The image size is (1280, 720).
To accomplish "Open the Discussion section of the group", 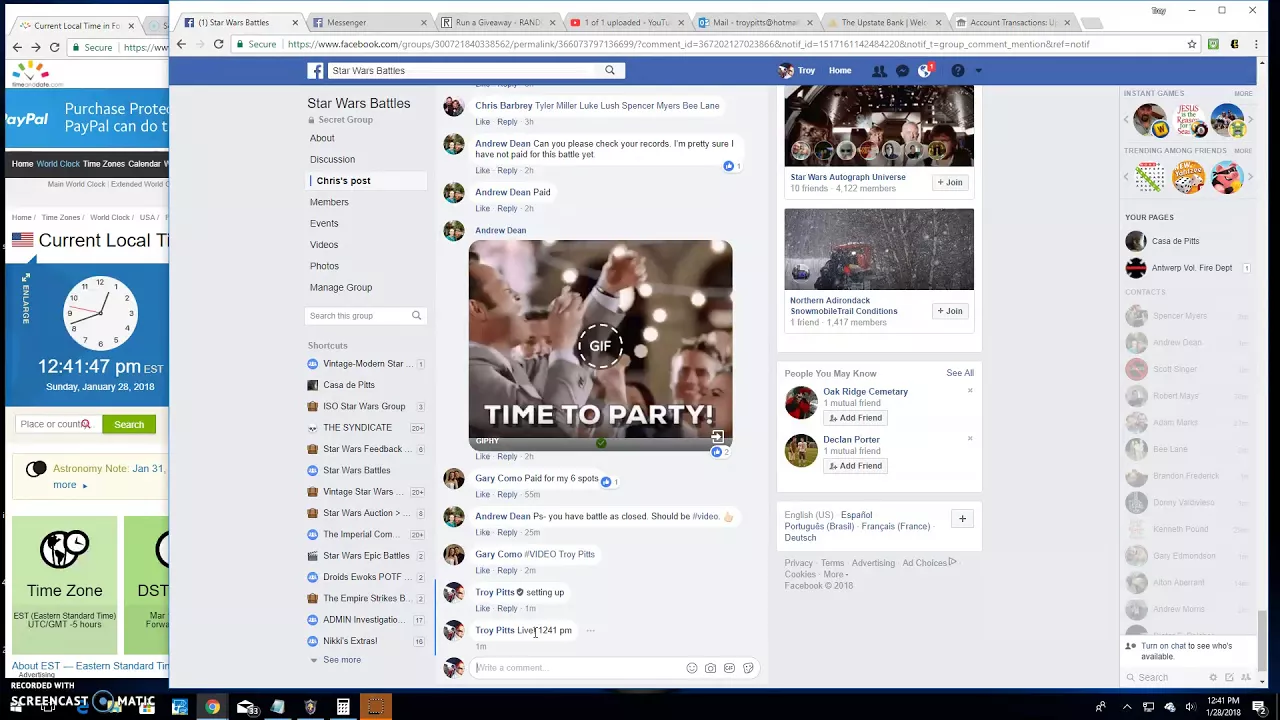I will 332,159.
